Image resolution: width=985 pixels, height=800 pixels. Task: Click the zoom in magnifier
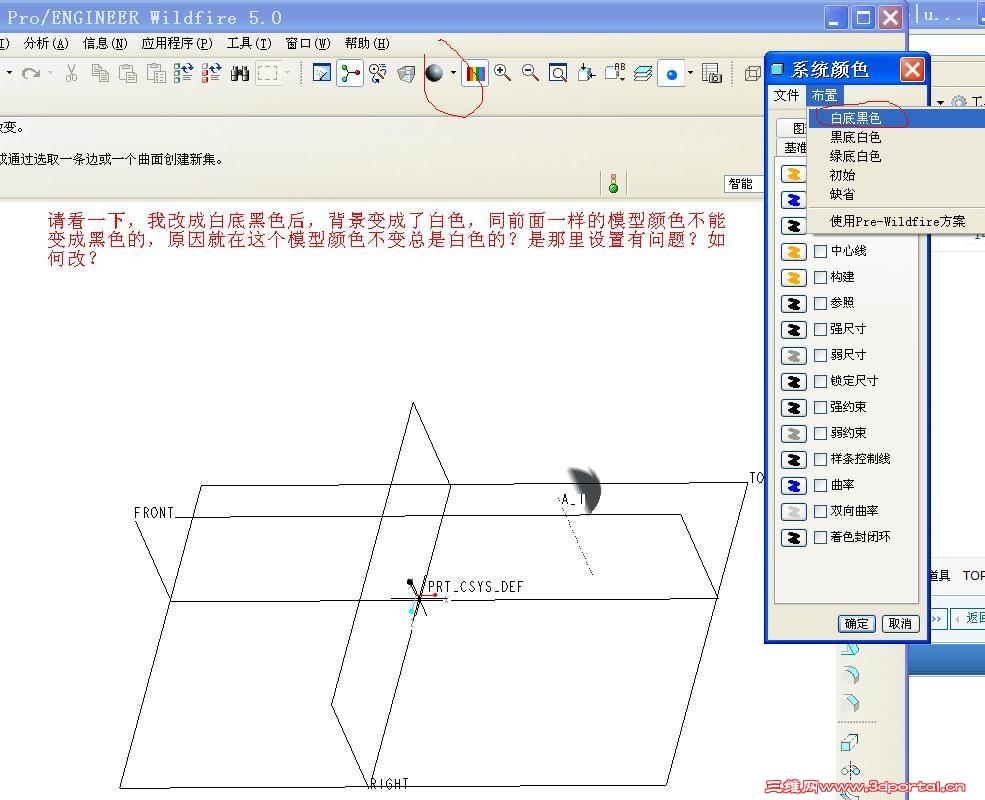[503, 73]
